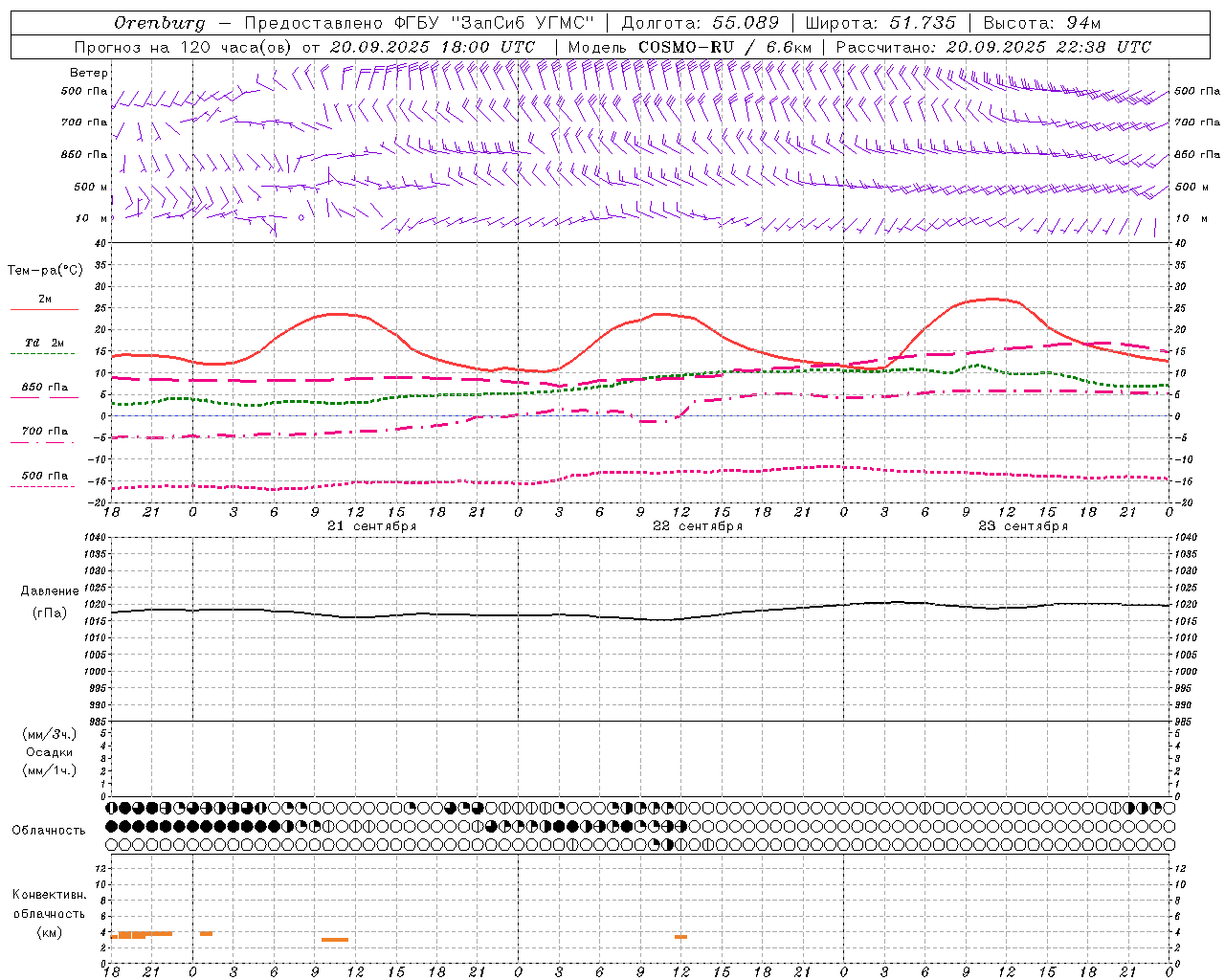Click the red line sample under '2м' legend
This screenshot has width=1225, height=980.
[x=44, y=309]
